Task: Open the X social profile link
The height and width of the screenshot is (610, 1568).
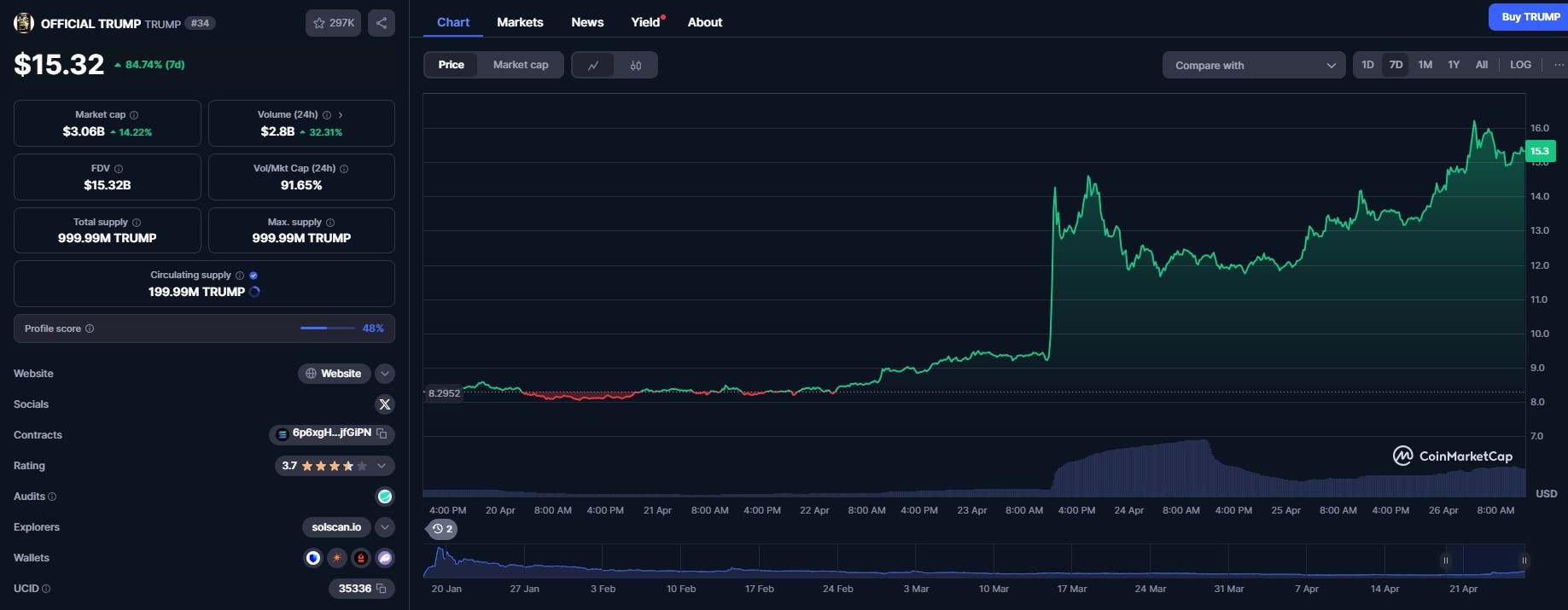Action: tap(385, 404)
